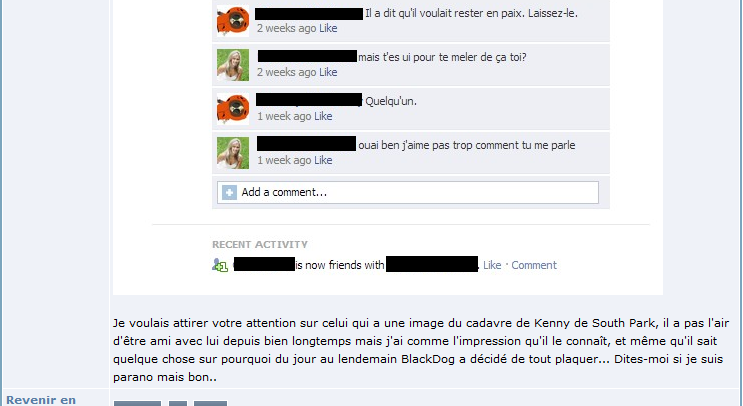Like the 'is now friends with' activity
Screen dimensions: 743x406
[x=492, y=265]
